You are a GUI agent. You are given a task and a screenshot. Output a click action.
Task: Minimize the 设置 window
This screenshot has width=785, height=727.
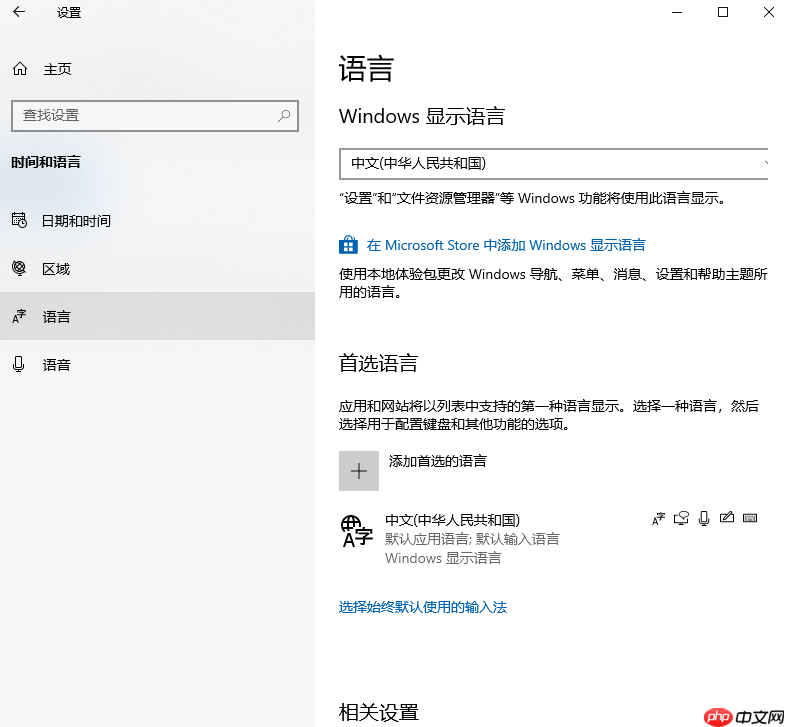(x=677, y=12)
